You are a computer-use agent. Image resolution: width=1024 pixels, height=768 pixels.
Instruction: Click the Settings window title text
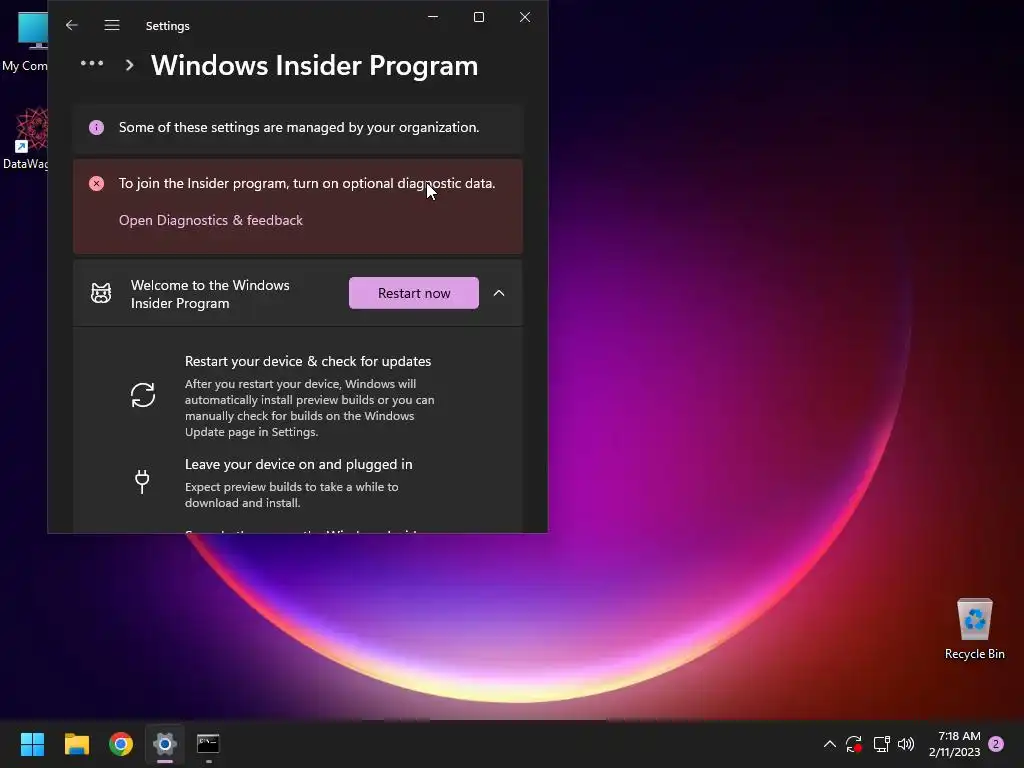[x=167, y=25]
